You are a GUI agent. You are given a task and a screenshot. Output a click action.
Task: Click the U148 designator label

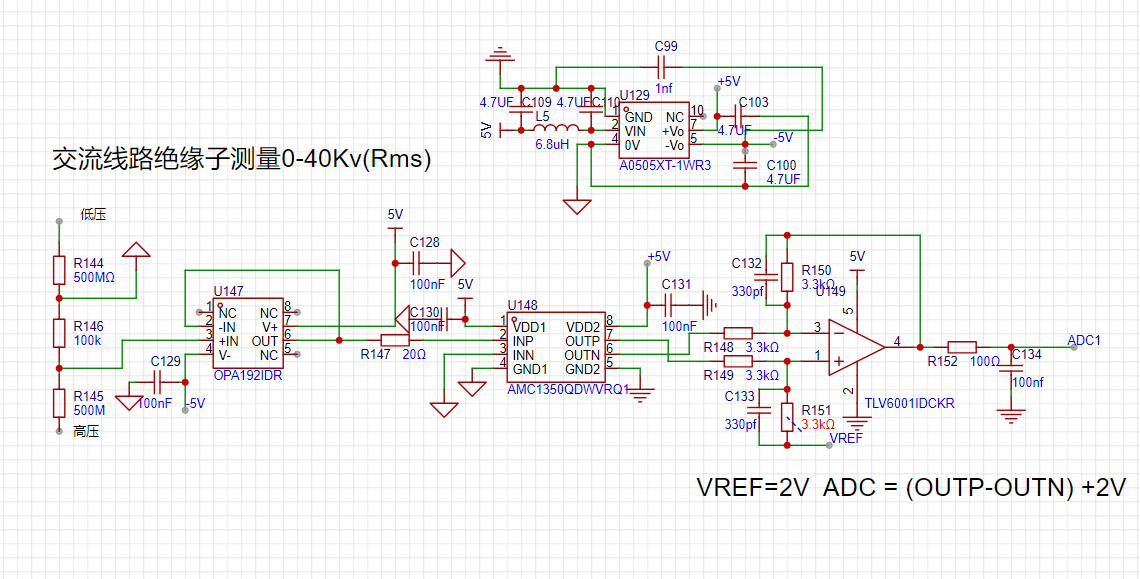(521, 305)
